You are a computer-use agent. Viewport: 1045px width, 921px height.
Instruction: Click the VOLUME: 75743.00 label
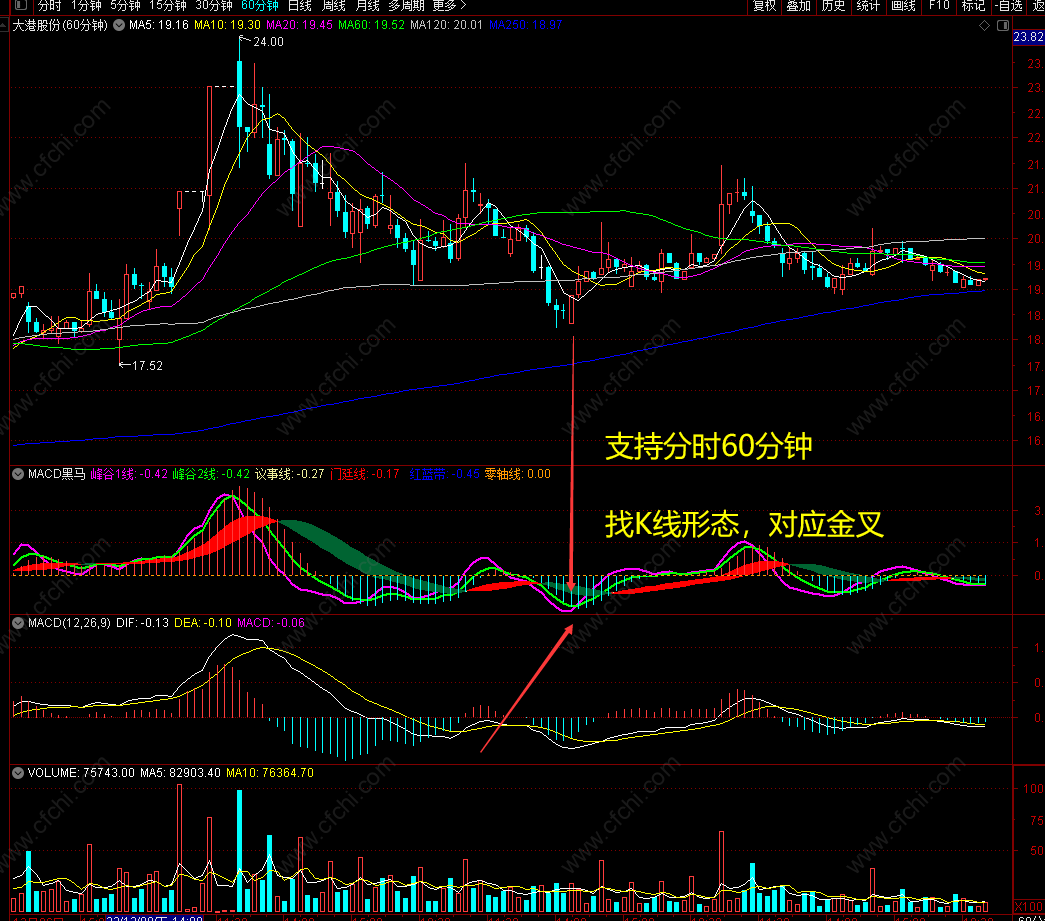click(81, 773)
